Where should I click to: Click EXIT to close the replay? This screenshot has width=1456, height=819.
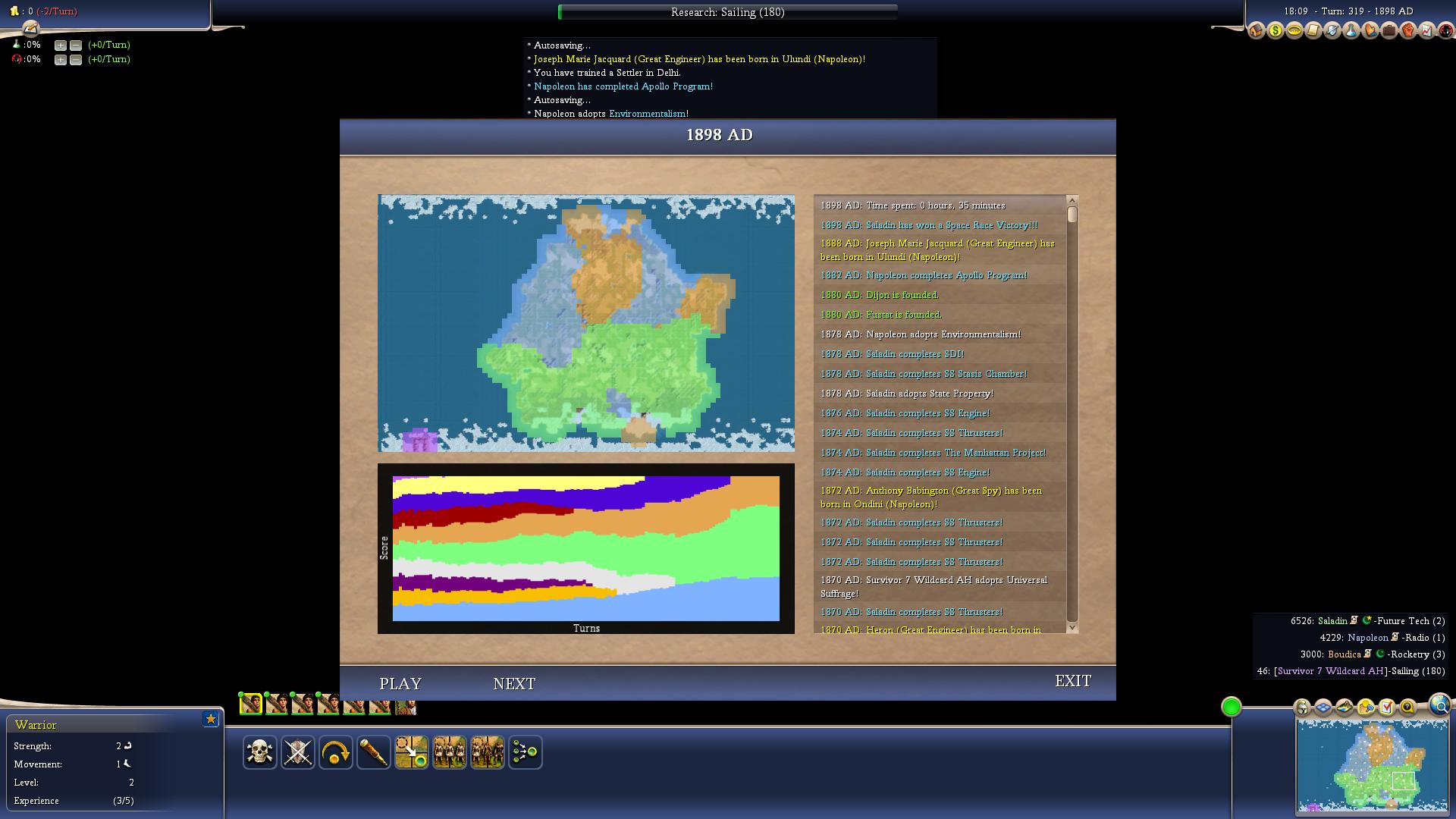click(1073, 681)
